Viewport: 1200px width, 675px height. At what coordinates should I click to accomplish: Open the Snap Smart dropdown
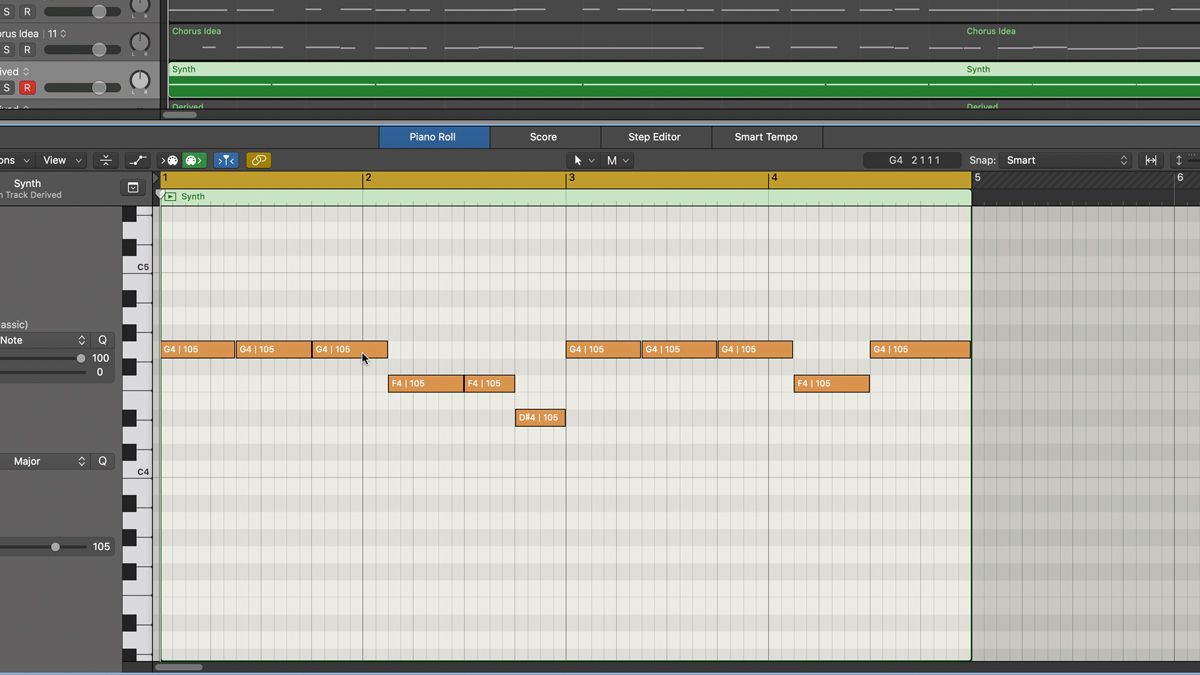pyautogui.click(x=1065, y=159)
